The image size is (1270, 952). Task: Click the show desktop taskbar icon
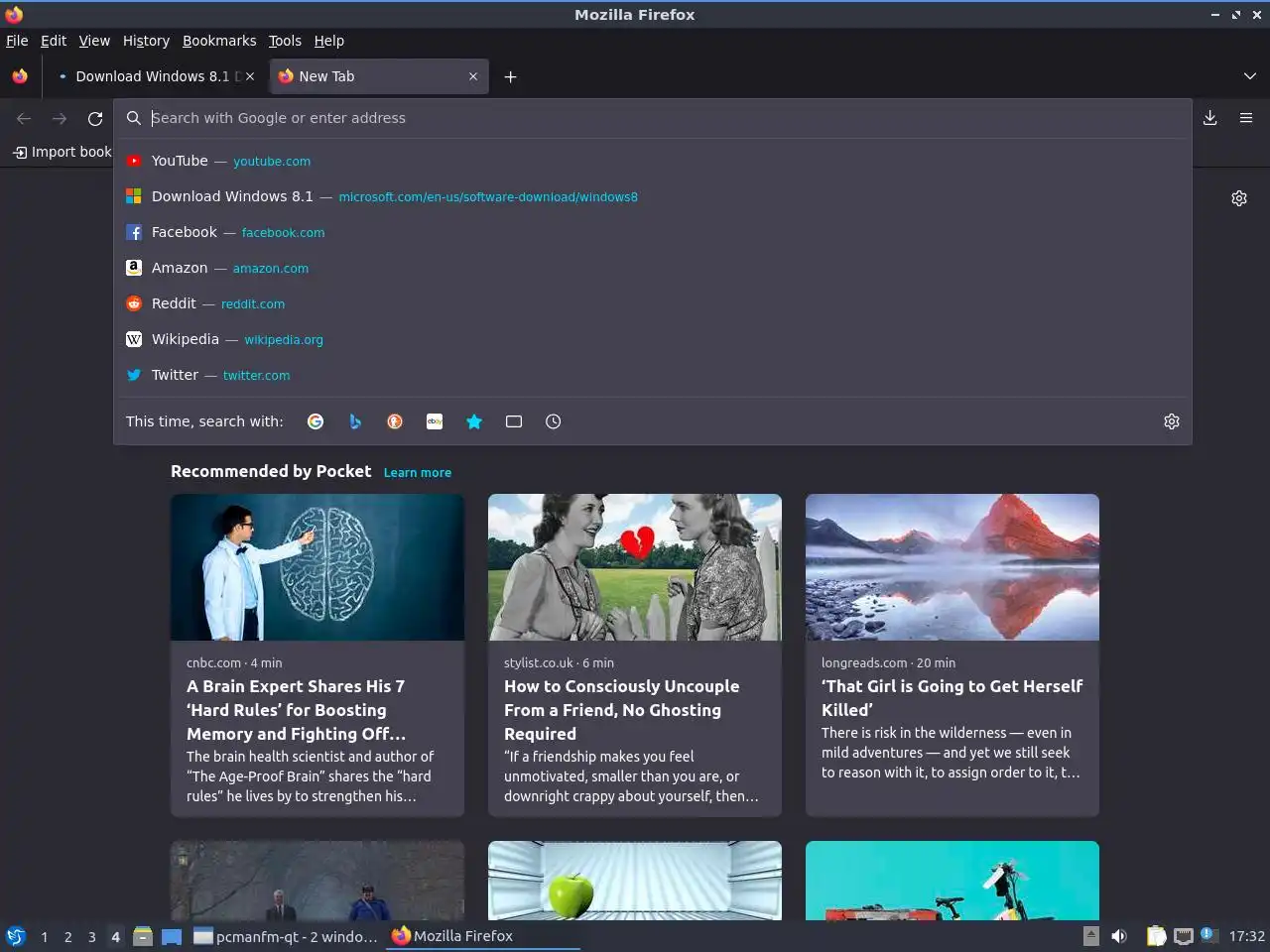(x=172, y=936)
